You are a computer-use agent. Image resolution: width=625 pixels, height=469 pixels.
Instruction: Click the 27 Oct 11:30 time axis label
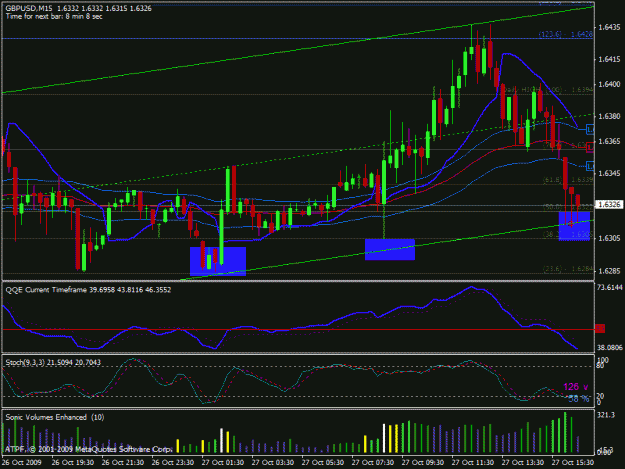coord(473,463)
